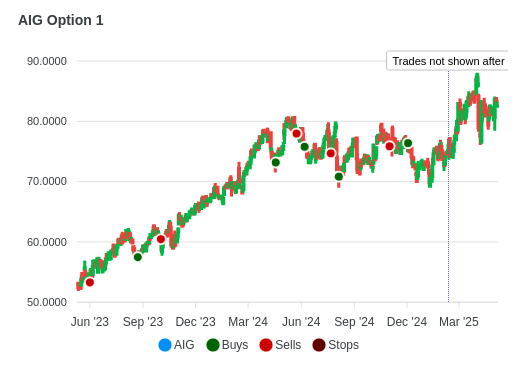Click the 50.0000 y-axis label
530x380 pixels.
(x=47, y=302)
